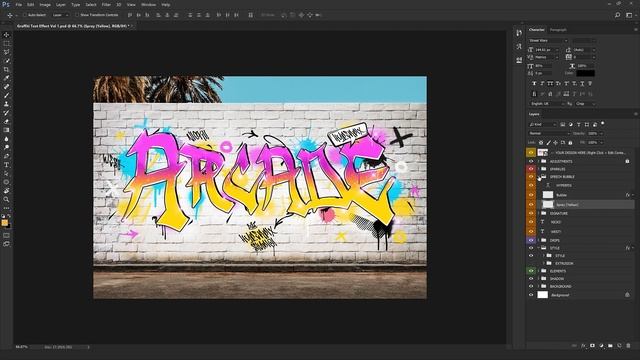Hide the DRIPS group via eye icon
Screen dimensions: 640x360
pos(531,240)
